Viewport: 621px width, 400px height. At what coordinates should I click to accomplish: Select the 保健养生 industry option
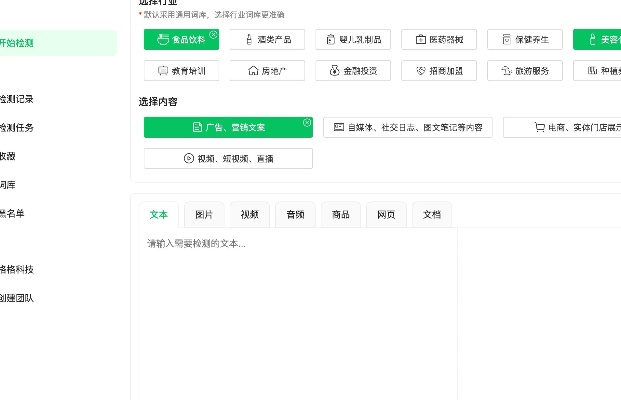[525, 40]
